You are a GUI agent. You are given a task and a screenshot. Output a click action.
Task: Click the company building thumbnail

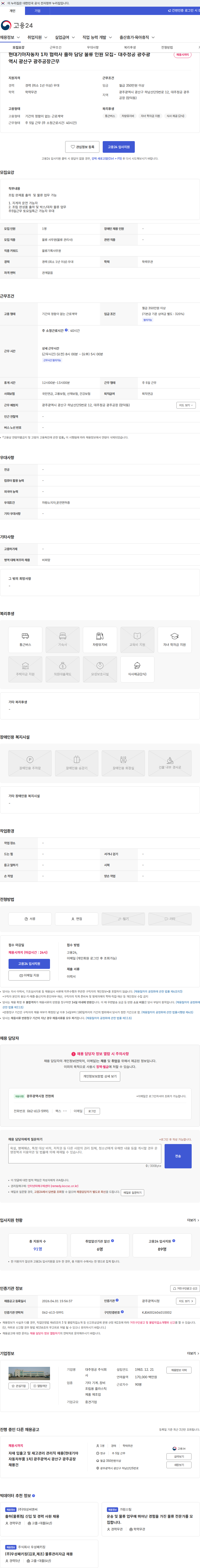pos(29,1373)
